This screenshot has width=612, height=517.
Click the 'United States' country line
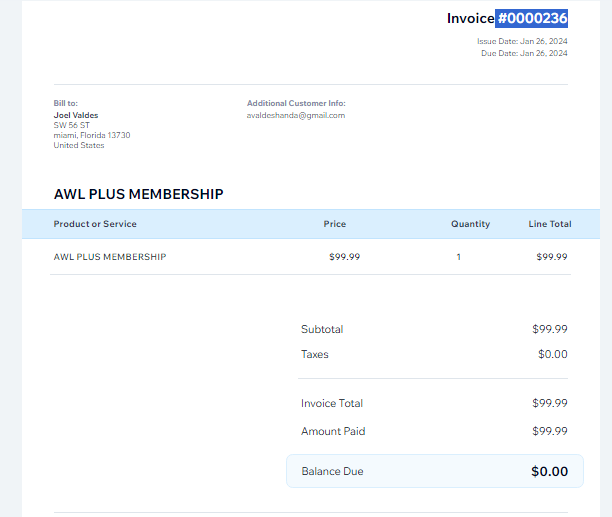[x=79, y=145]
